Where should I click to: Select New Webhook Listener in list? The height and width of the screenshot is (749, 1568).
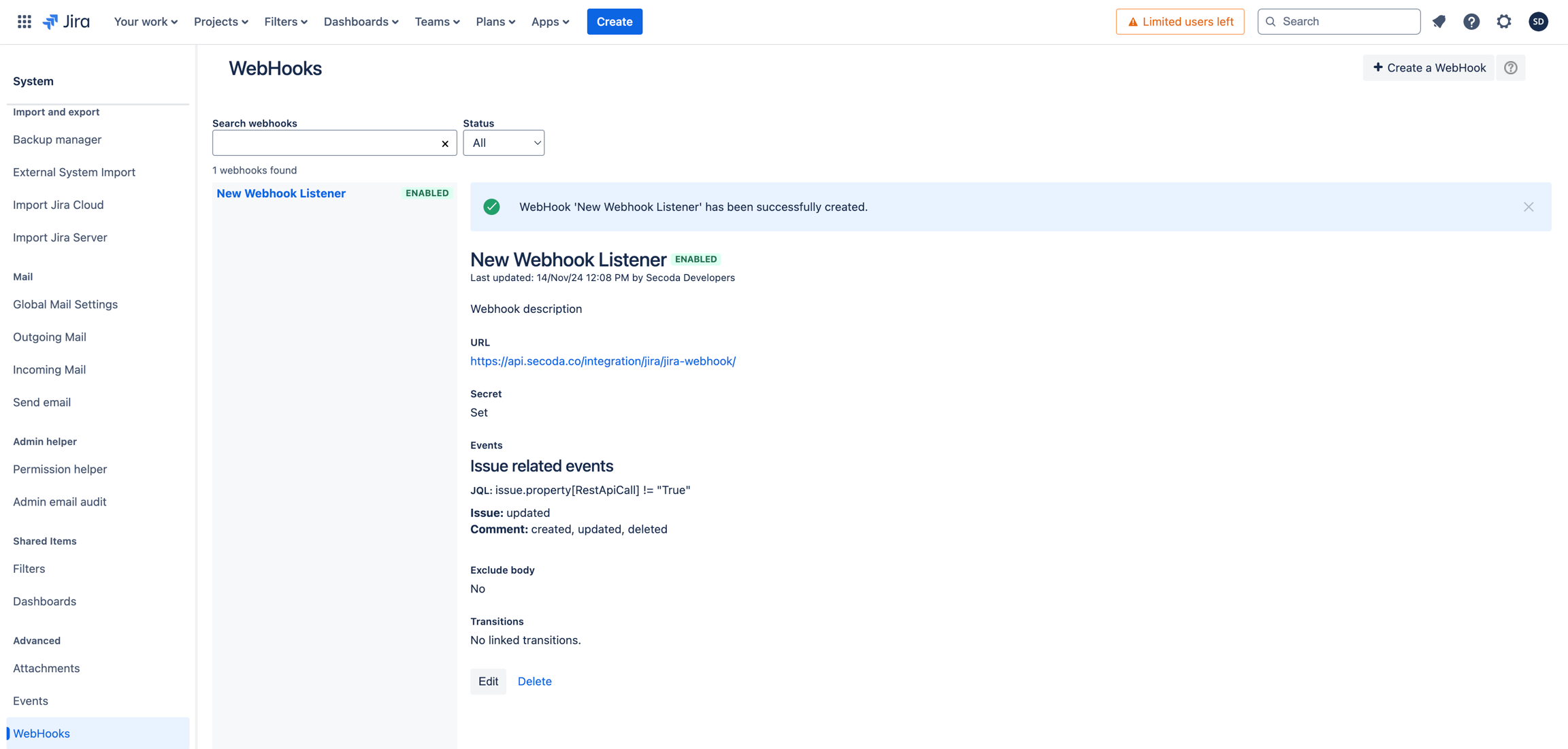(x=281, y=193)
